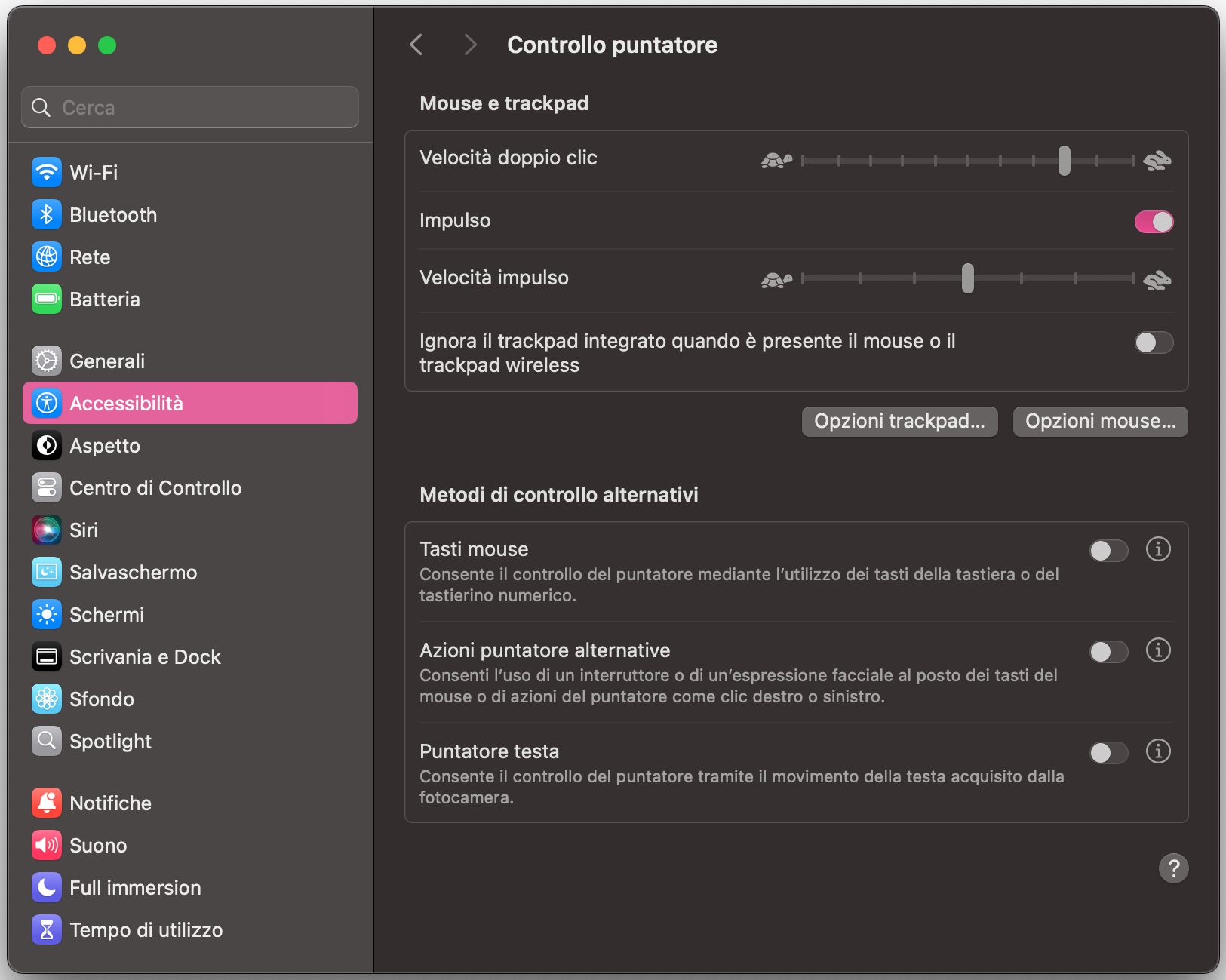Click the Full immersion moon icon
Viewport: 1226px width, 980px height.
pyautogui.click(x=46, y=887)
